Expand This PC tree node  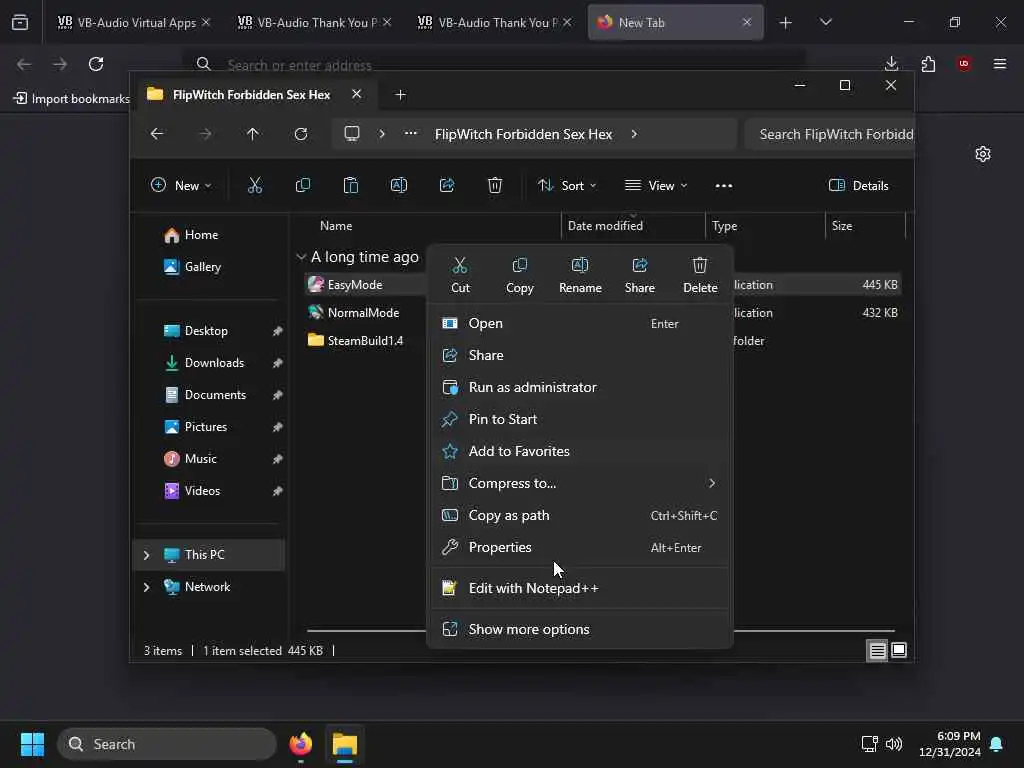(146, 555)
